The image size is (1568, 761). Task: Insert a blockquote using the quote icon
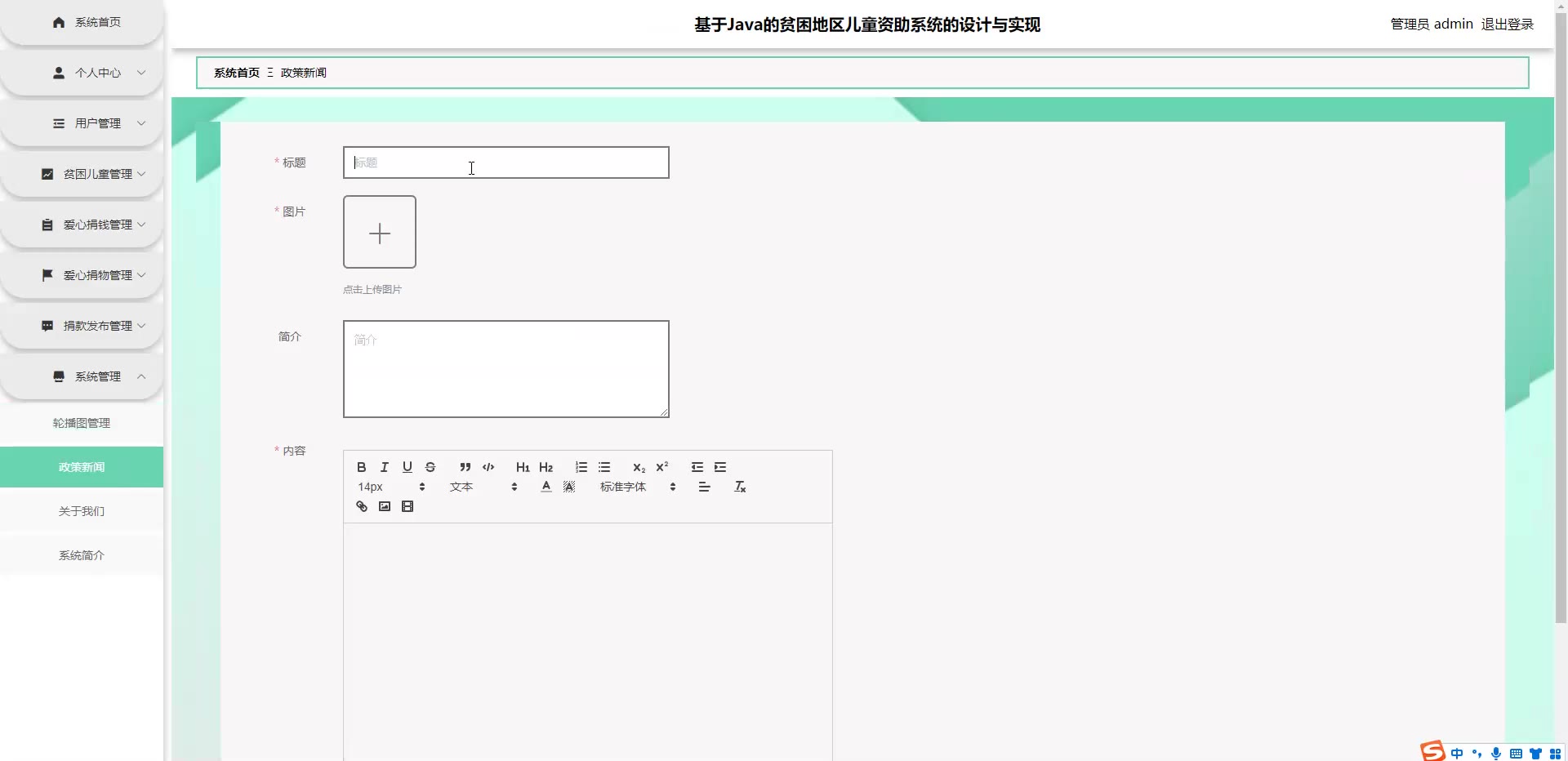[x=465, y=467]
